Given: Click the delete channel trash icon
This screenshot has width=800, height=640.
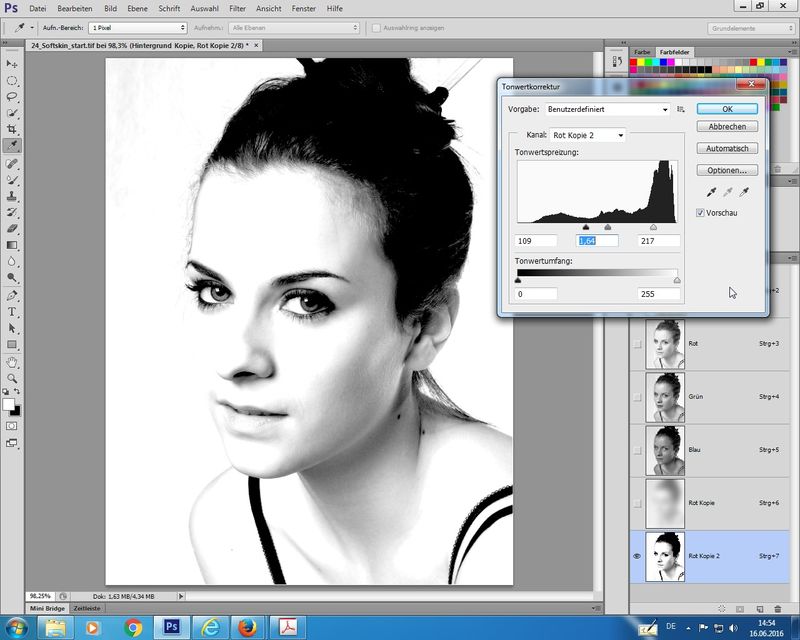Looking at the screenshot, I should click(778, 608).
